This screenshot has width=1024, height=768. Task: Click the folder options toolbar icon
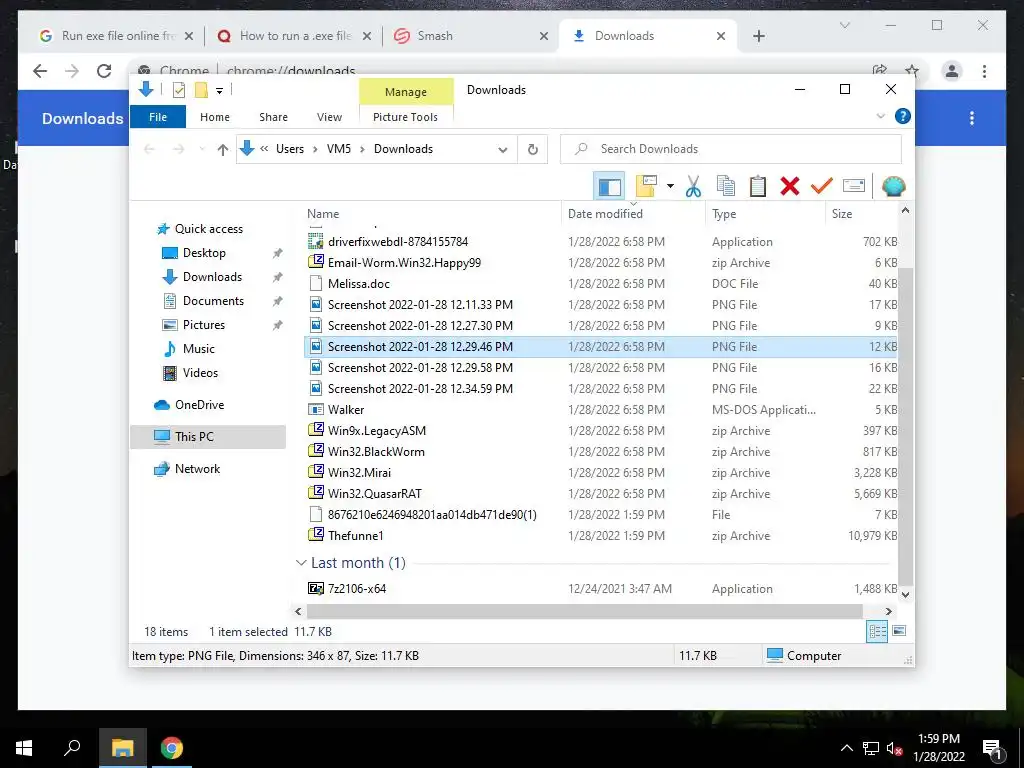(x=646, y=186)
